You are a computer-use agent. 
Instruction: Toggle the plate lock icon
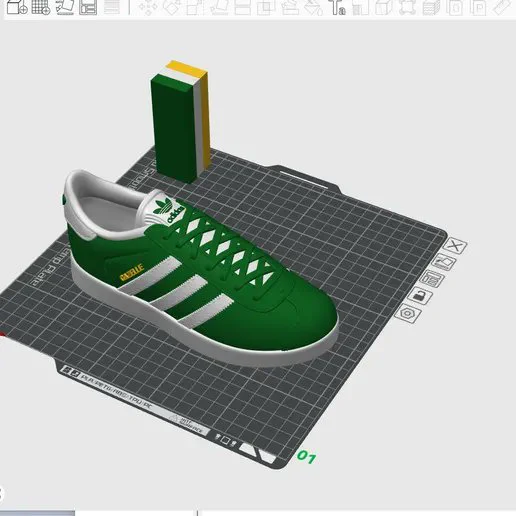point(420,295)
